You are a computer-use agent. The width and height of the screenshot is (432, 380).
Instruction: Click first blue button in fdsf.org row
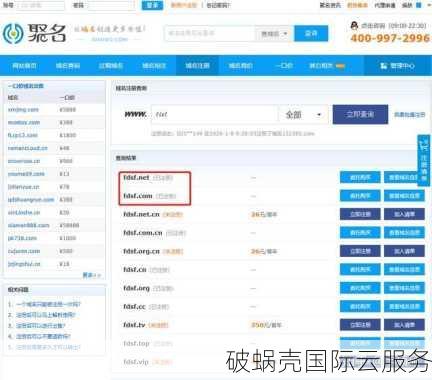click(360, 288)
